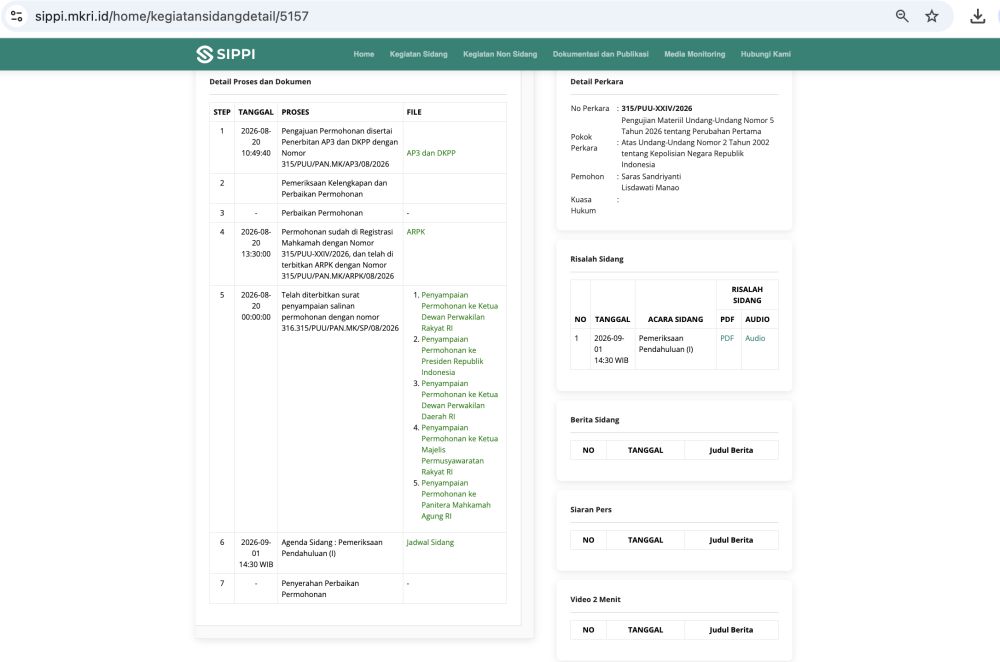Go to Dokumentasi dan Publikasi menu
This screenshot has width=1000, height=662.
coord(601,54)
